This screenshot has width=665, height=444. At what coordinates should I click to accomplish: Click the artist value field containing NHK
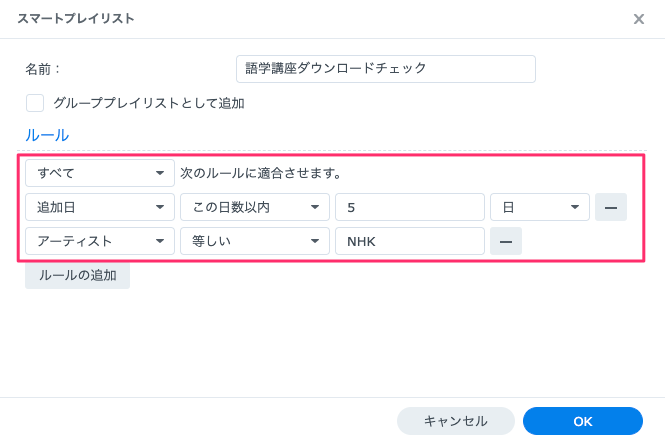pos(409,241)
